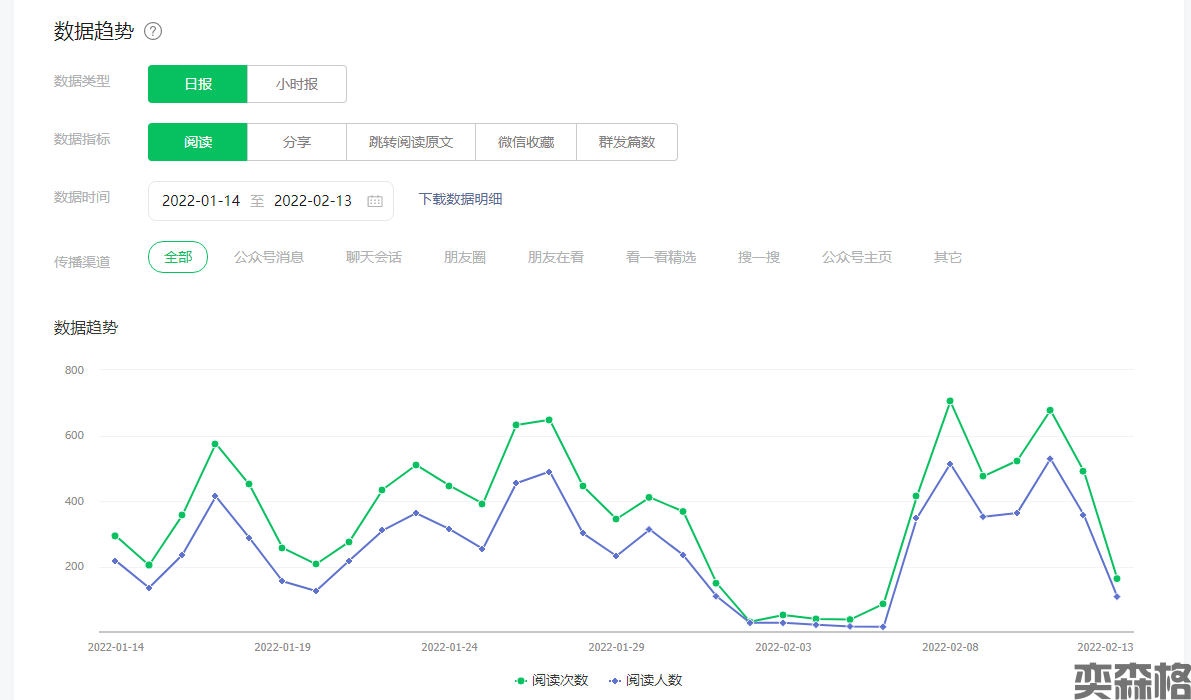
Task: Switch to the 分享 metric tab
Action: 297,142
